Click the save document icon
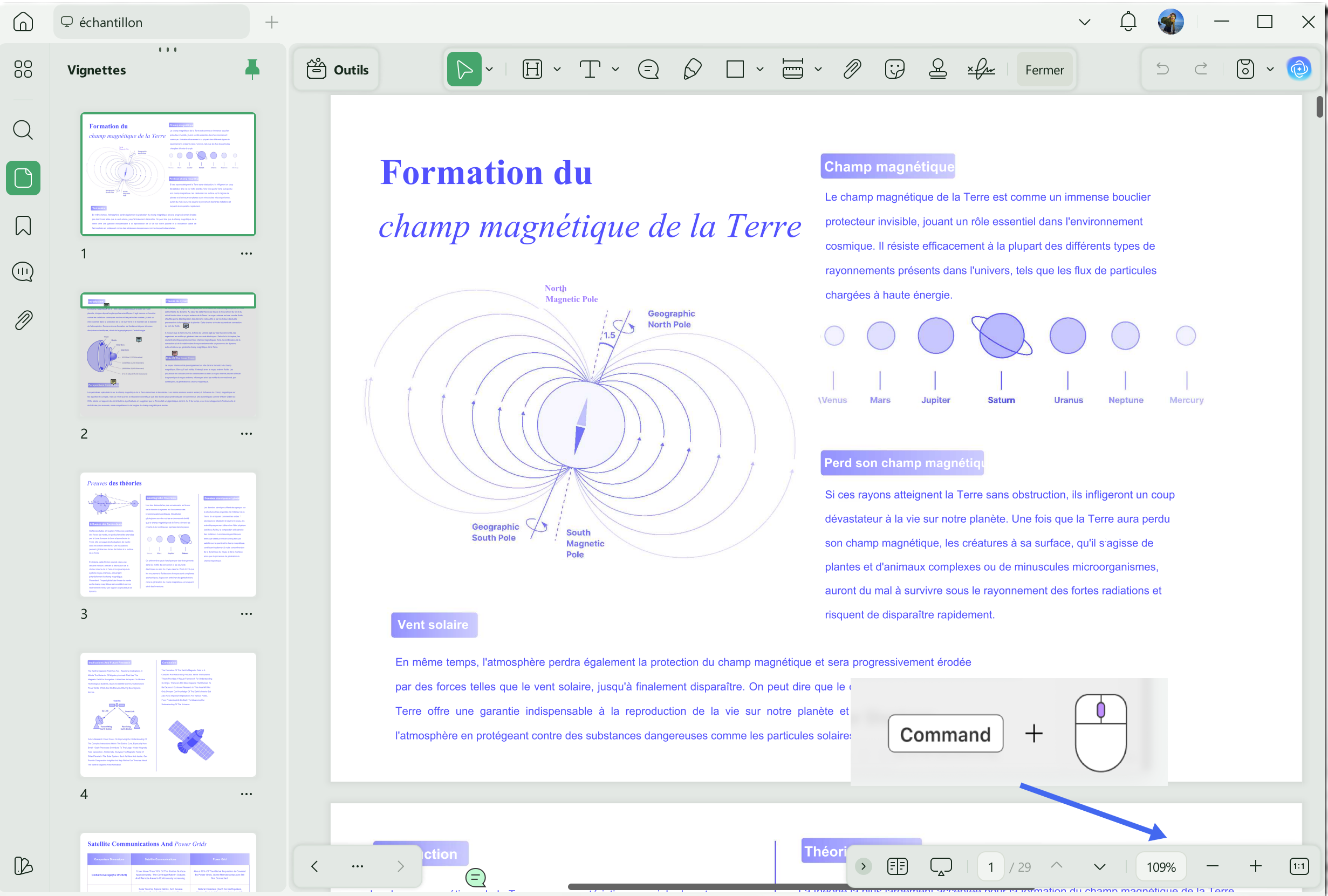The image size is (1328, 896). pyautogui.click(x=1245, y=69)
